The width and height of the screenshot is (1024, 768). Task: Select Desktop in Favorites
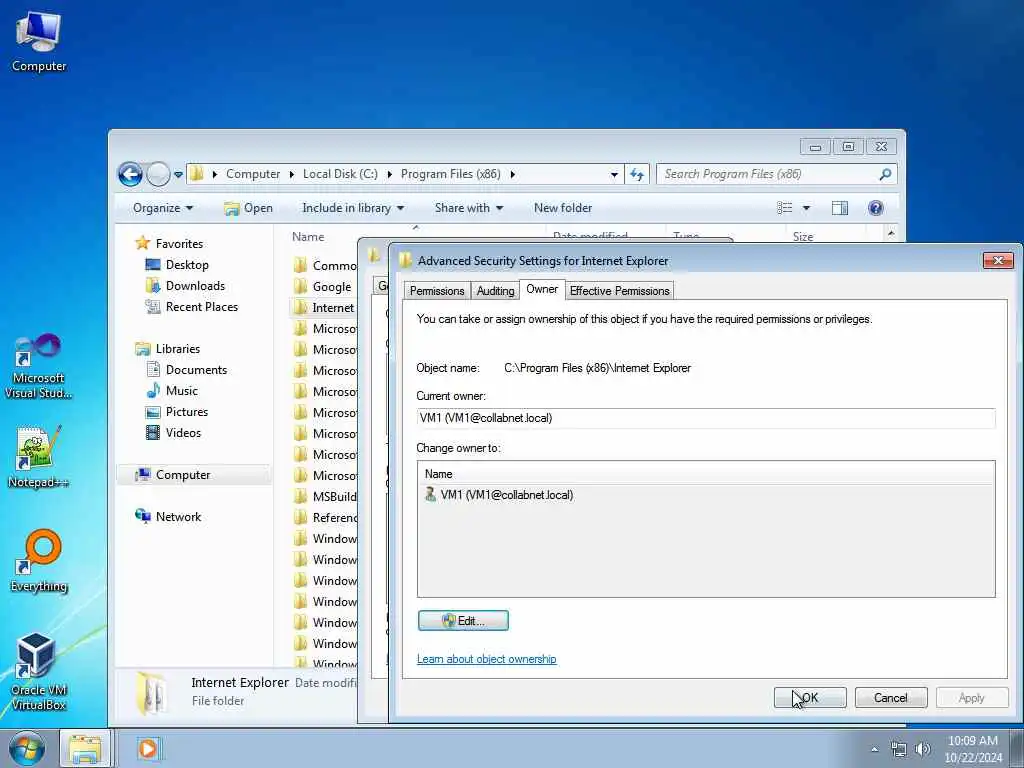click(187, 264)
